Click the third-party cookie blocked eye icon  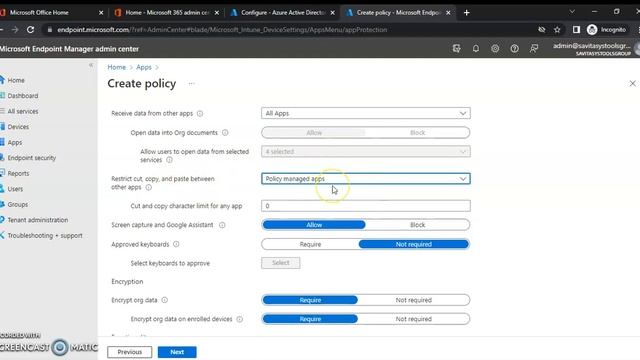point(542,29)
